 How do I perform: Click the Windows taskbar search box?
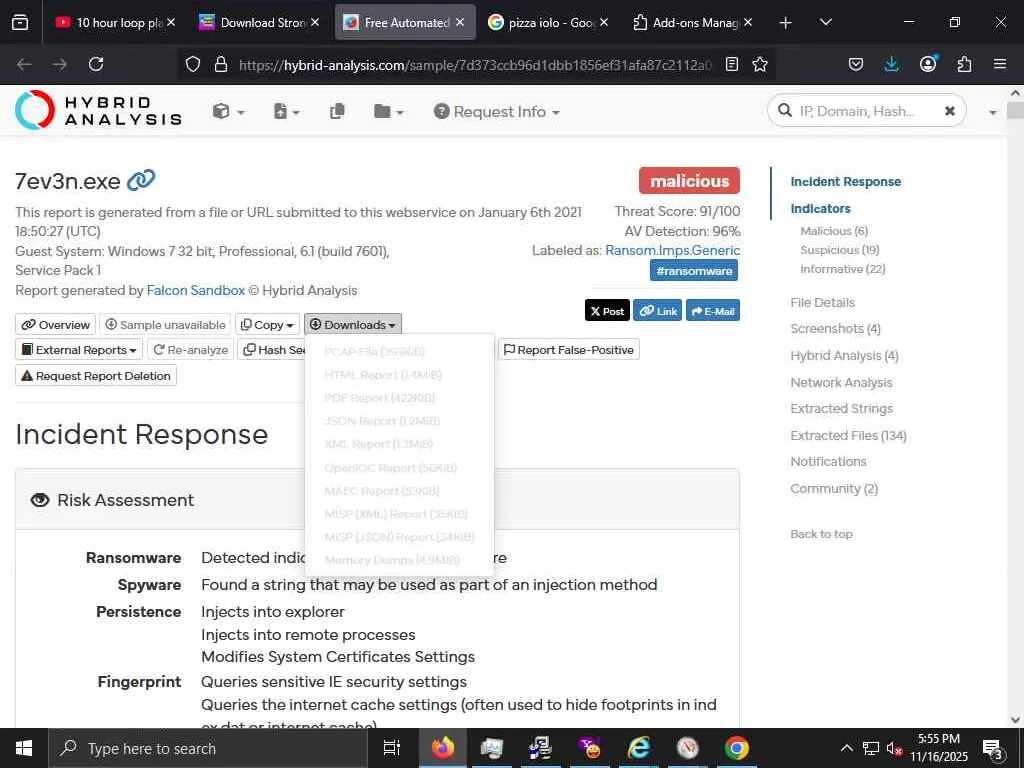tap(208, 748)
